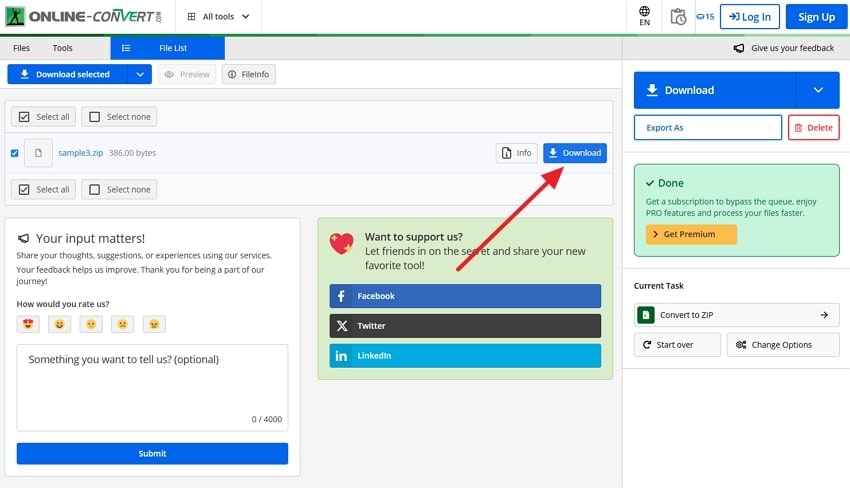Click the Log In button
This screenshot has height=488, width=850.
coord(750,17)
